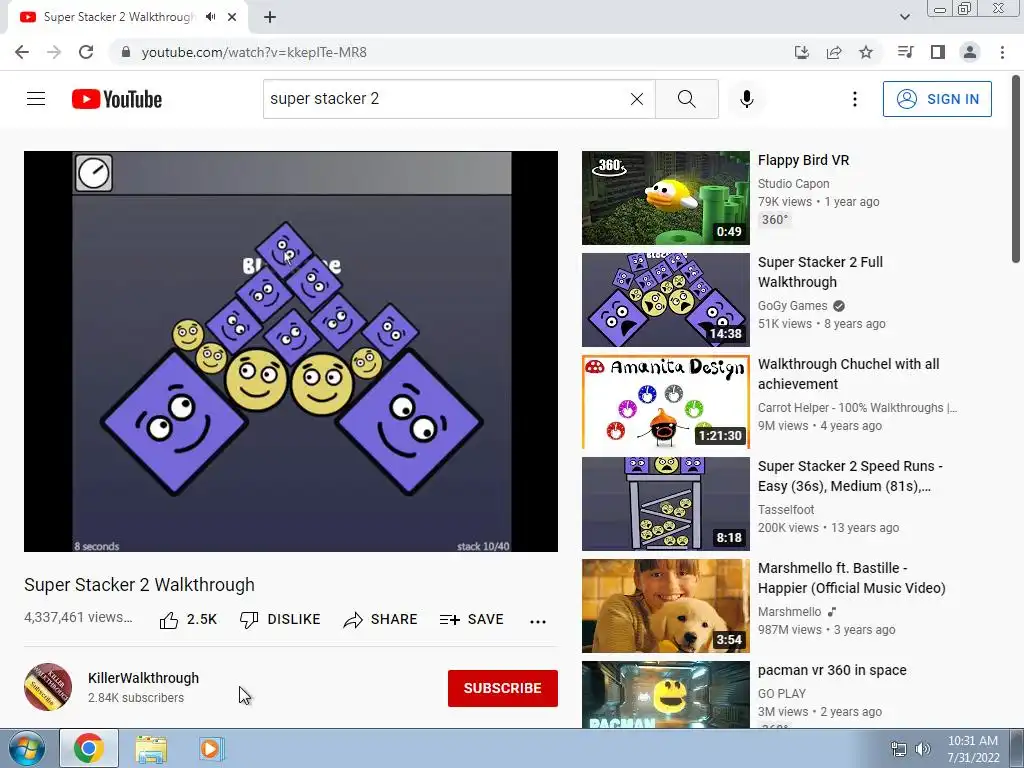This screenshot has height=768, width=1024.
Task: Click the page vertical scrollbar
Action: [x=1016, y=170]
